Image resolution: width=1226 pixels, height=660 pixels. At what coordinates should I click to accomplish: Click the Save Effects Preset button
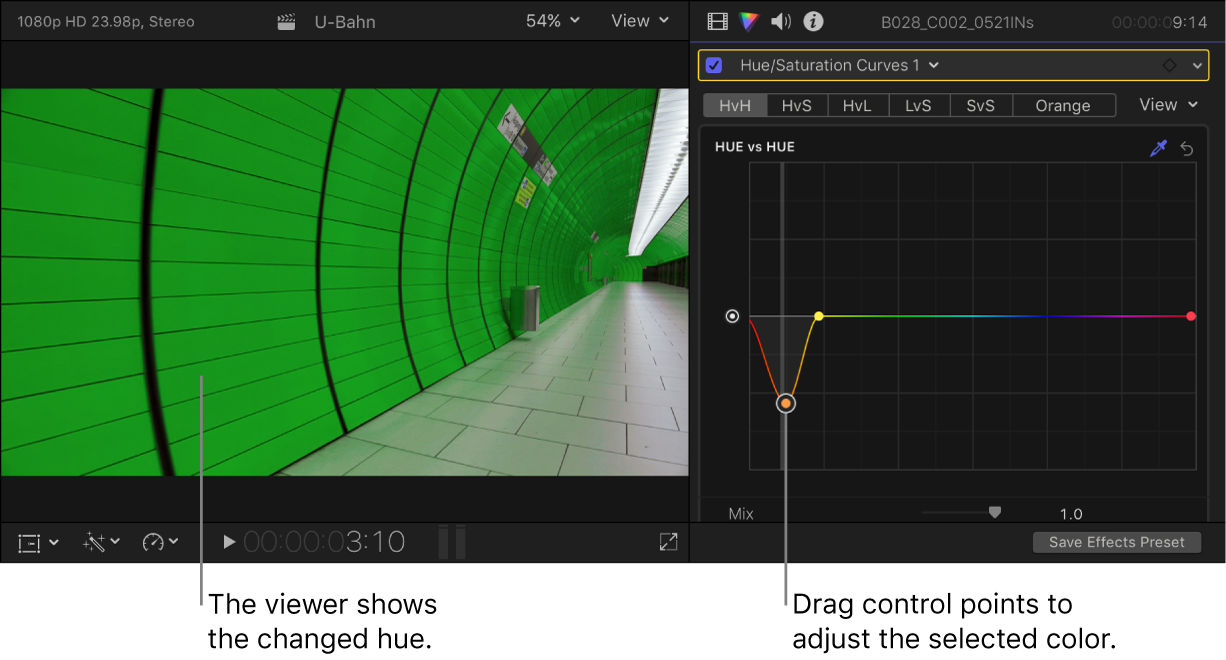[x=1116, y=542]
